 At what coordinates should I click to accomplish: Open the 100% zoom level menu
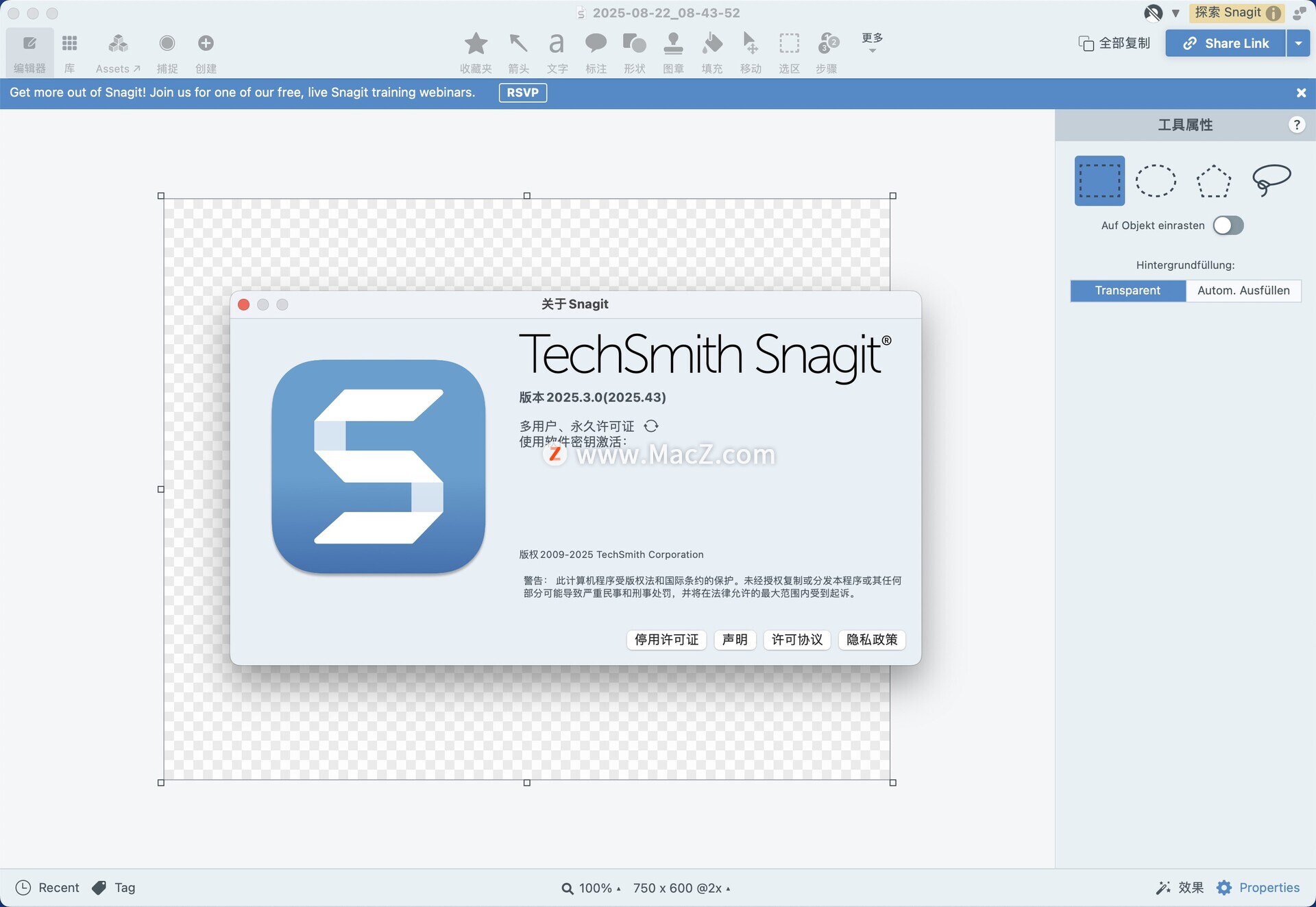[591, 888]
